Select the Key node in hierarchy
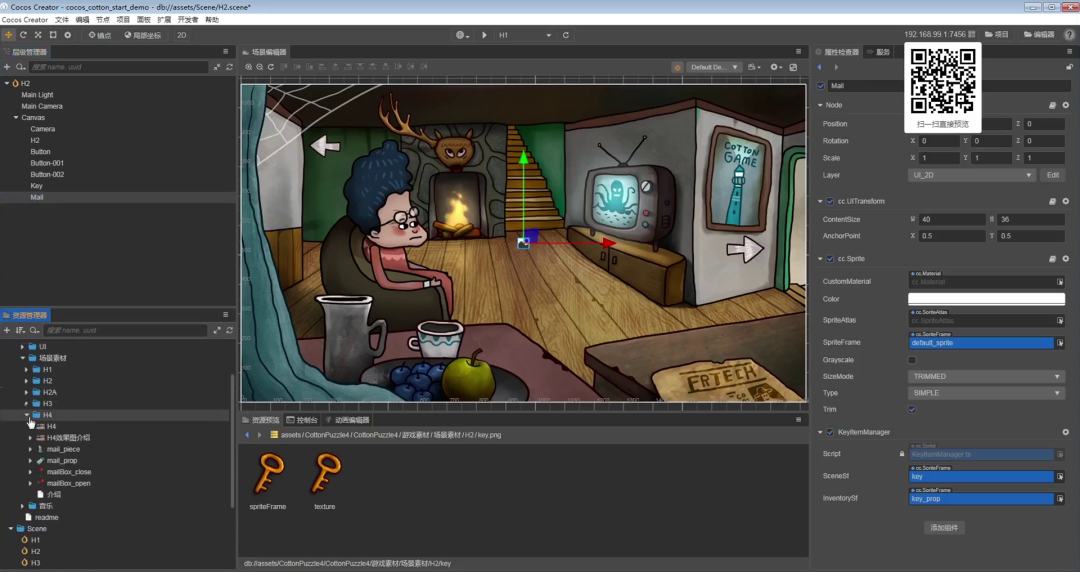1080x572 pixels. point(37,185)
